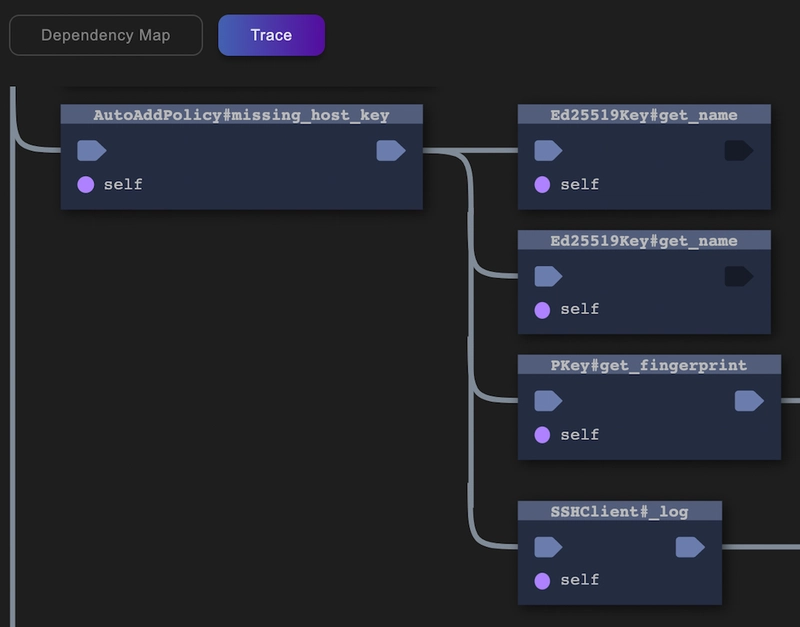Select self label in SSHClient#_log node
800x627 pixels.
[x=580, y=580]
